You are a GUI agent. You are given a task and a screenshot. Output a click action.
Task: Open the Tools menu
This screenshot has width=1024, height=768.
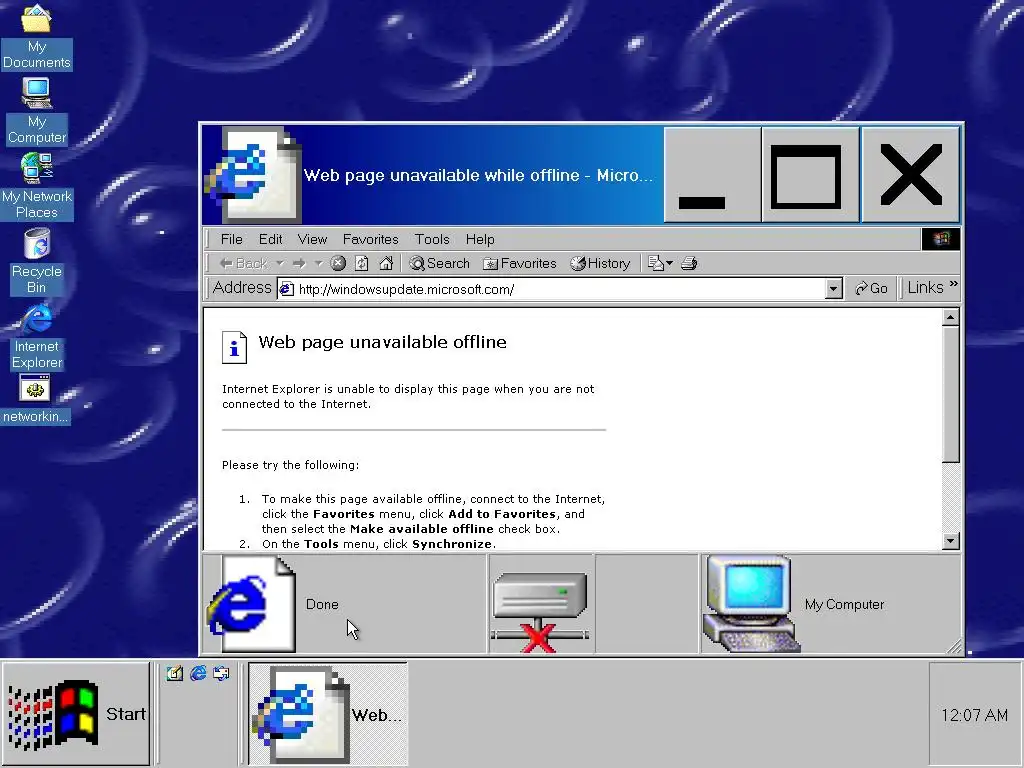(432, 239)
